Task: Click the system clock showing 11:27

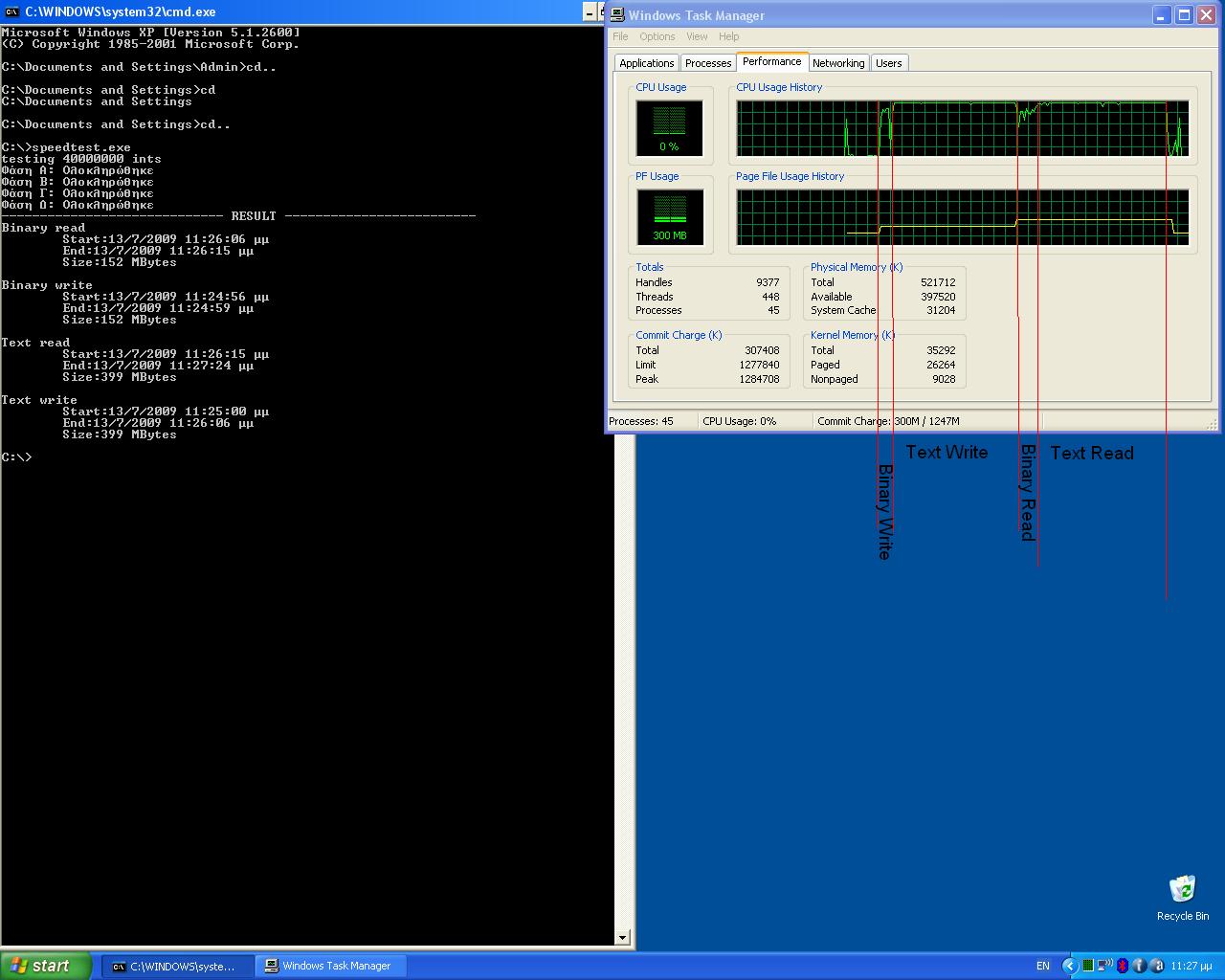Action: pos(1192,966)
